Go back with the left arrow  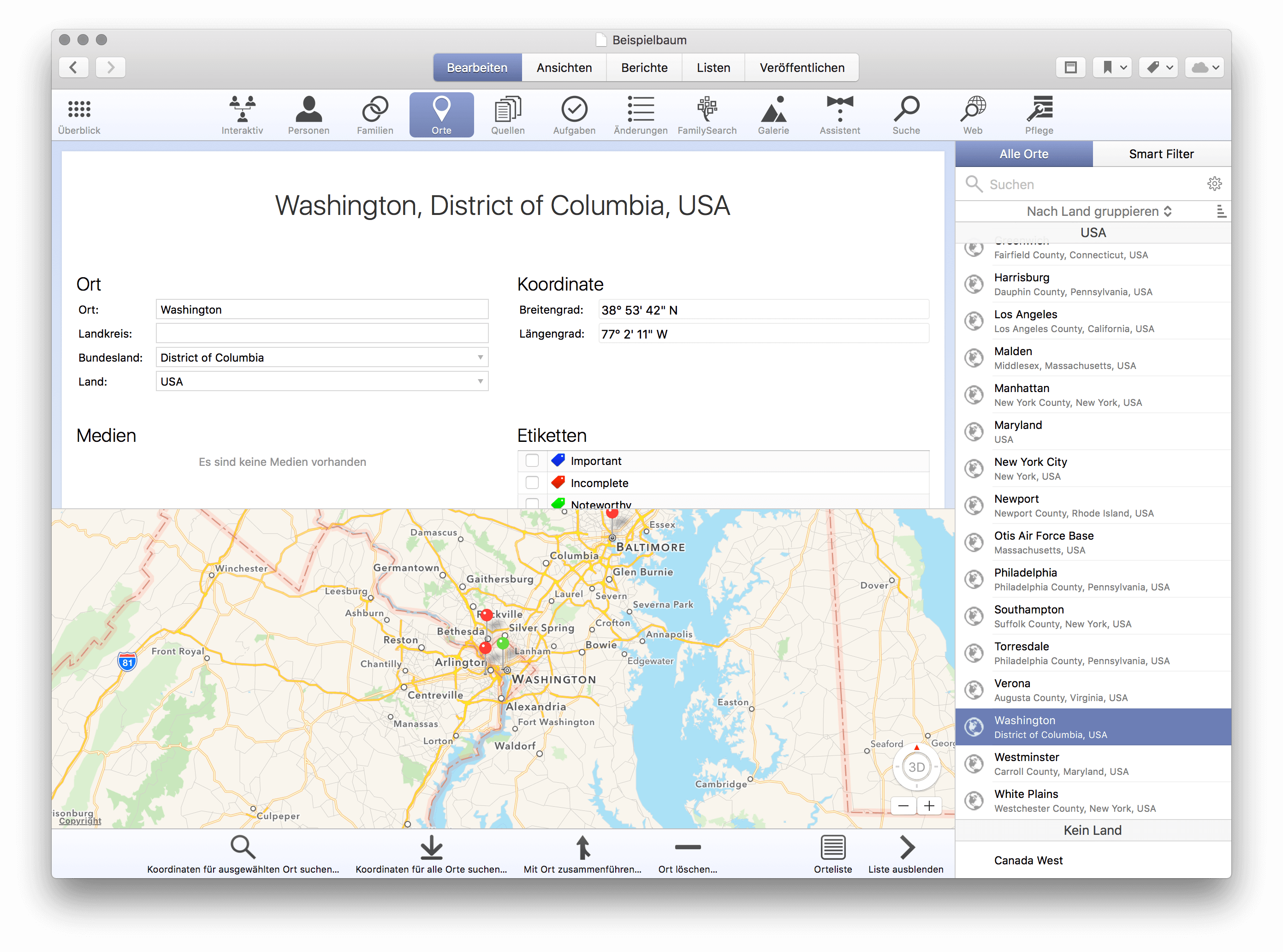pos(74,67)
